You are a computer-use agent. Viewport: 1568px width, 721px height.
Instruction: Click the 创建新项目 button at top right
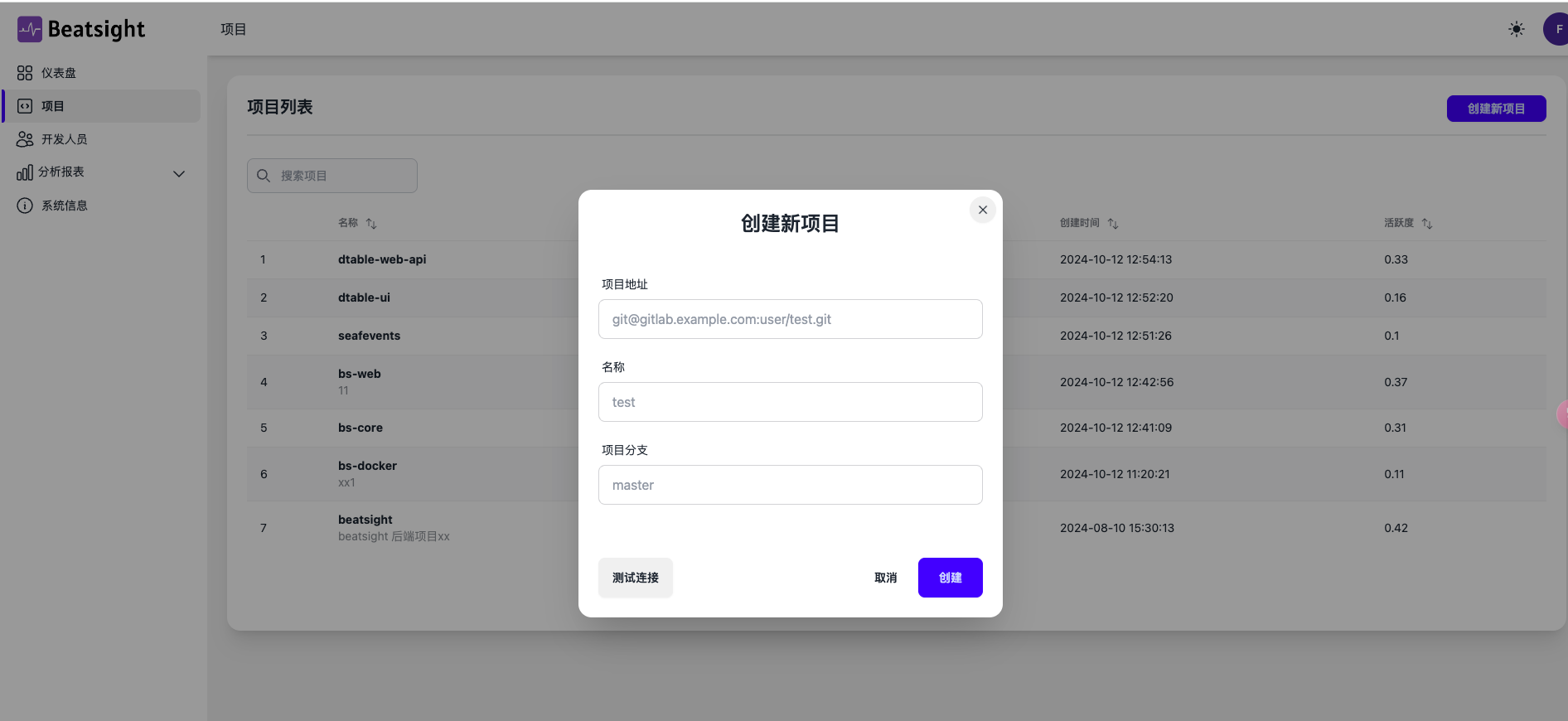(1495, 109)
